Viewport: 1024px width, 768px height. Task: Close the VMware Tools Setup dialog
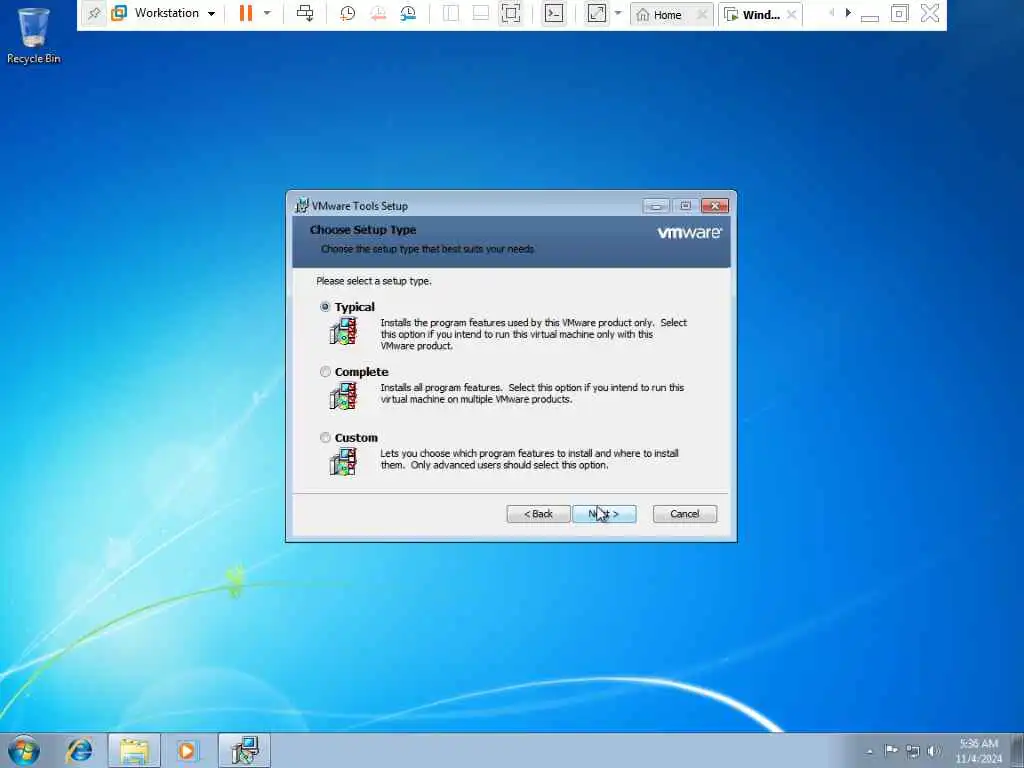(714, 206)
